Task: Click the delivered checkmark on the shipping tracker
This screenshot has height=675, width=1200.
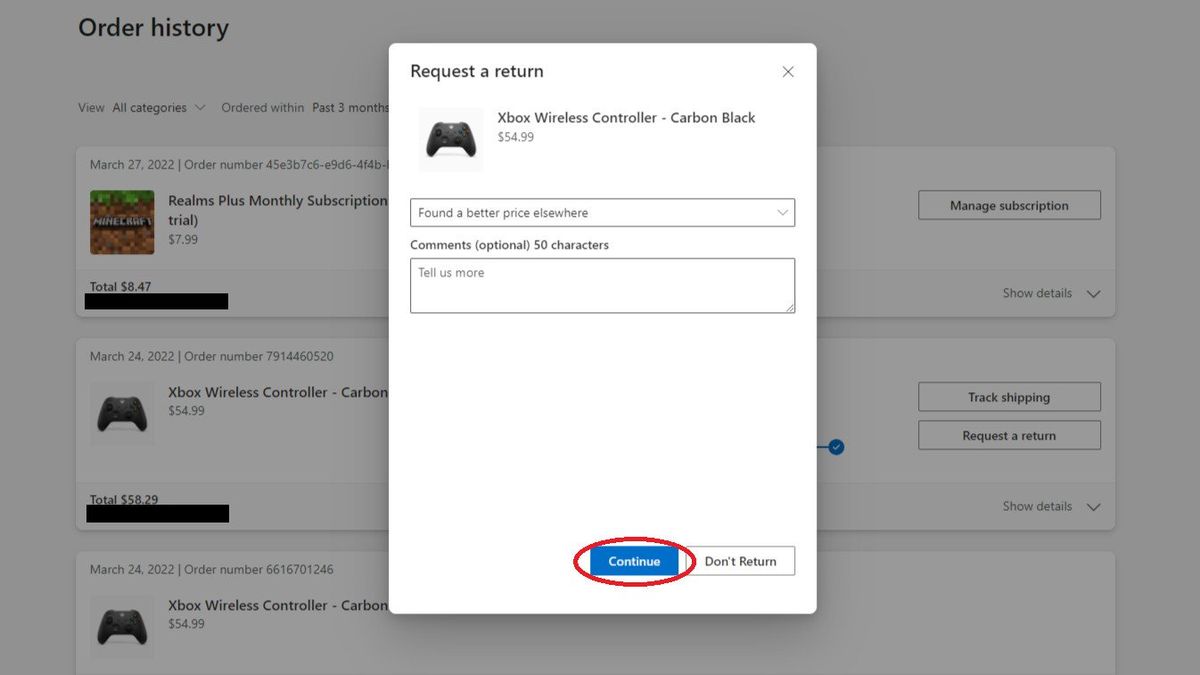Action: click(x=834, y=447)
